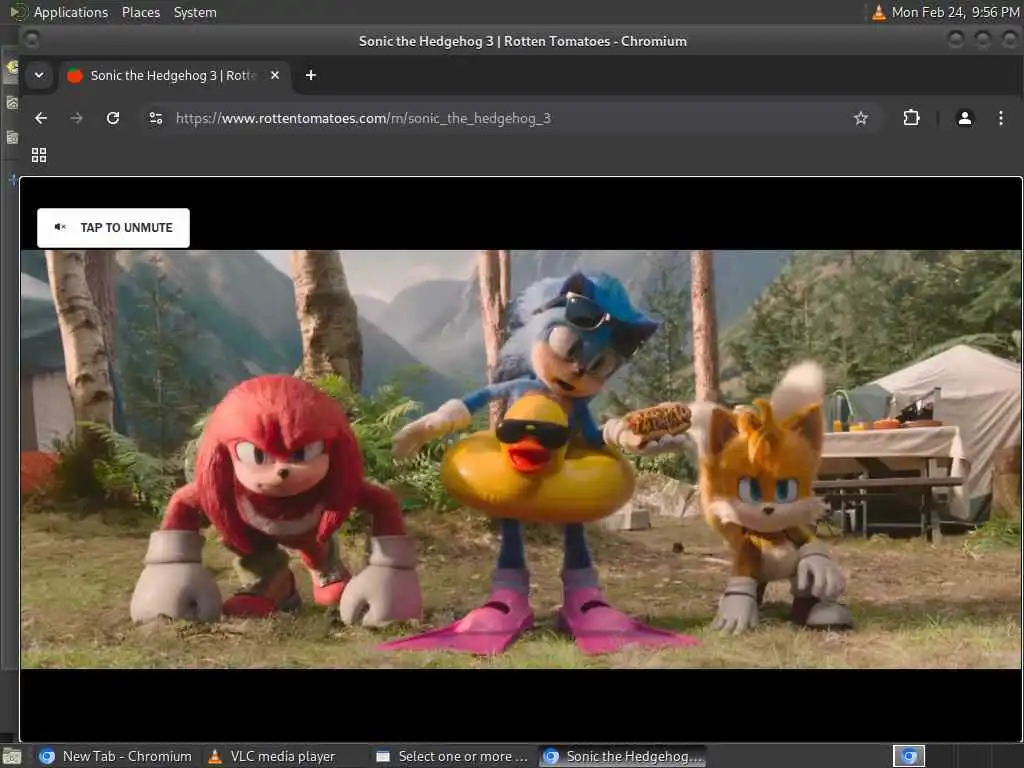This screenshot has width=1024, height=768.
Task: Close the Sonic the Hedgehog 3 tab
Action: [x=275, y=75]
